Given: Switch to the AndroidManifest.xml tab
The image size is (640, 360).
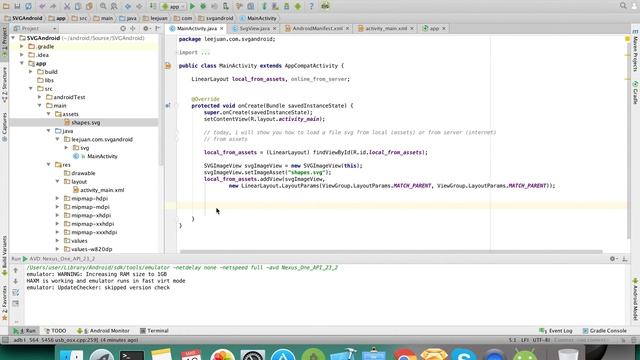Looking at the screenshot, I should (x=317, y=29).
